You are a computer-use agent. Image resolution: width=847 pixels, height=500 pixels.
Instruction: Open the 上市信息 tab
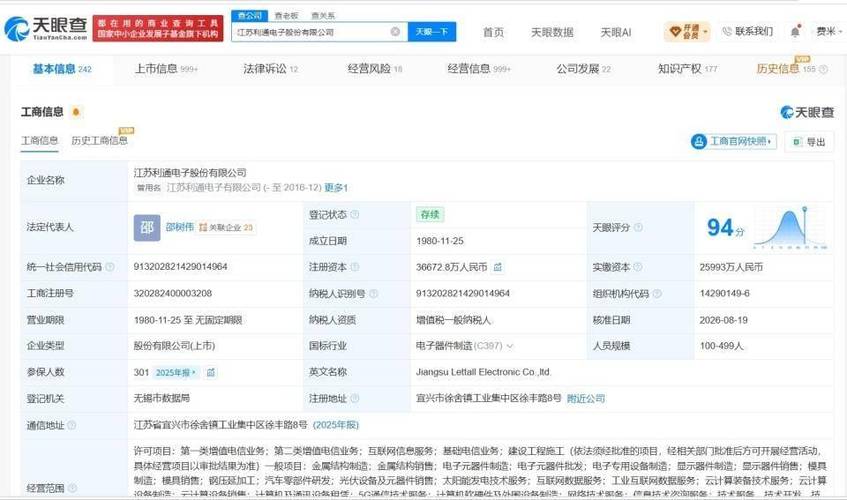pos(166,69)
